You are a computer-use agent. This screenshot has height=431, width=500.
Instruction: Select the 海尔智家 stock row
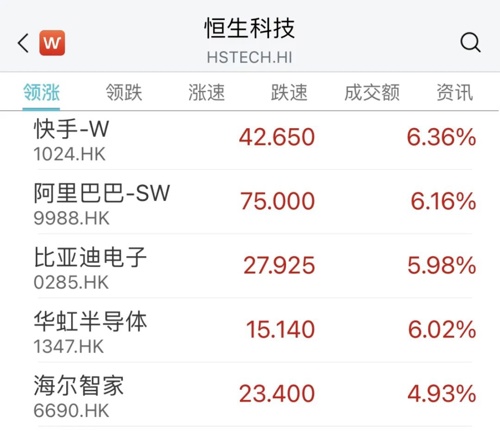pos(250,394)
